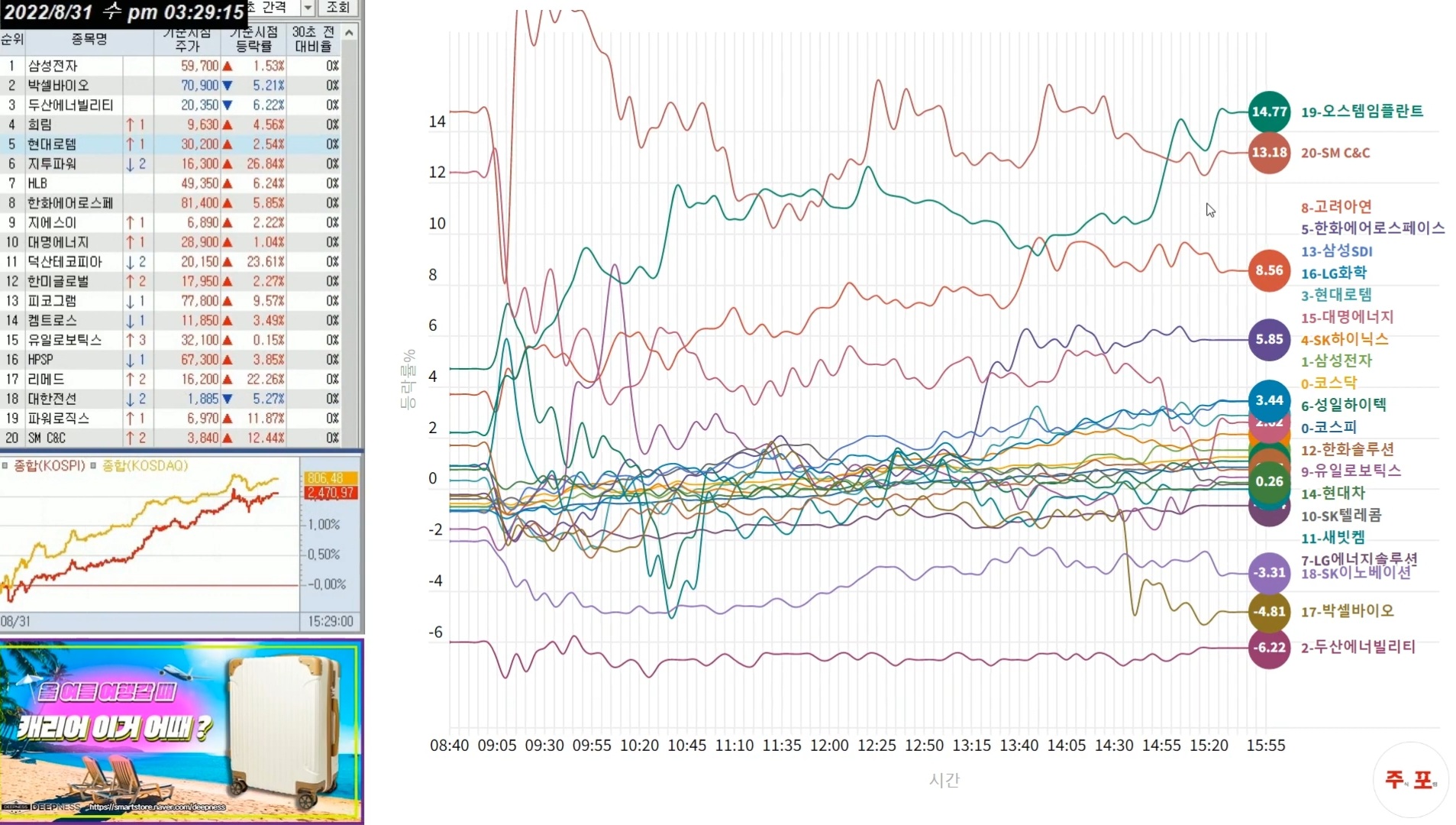Toggle the 종합(KOSPI) legend marker

[5, 466]
